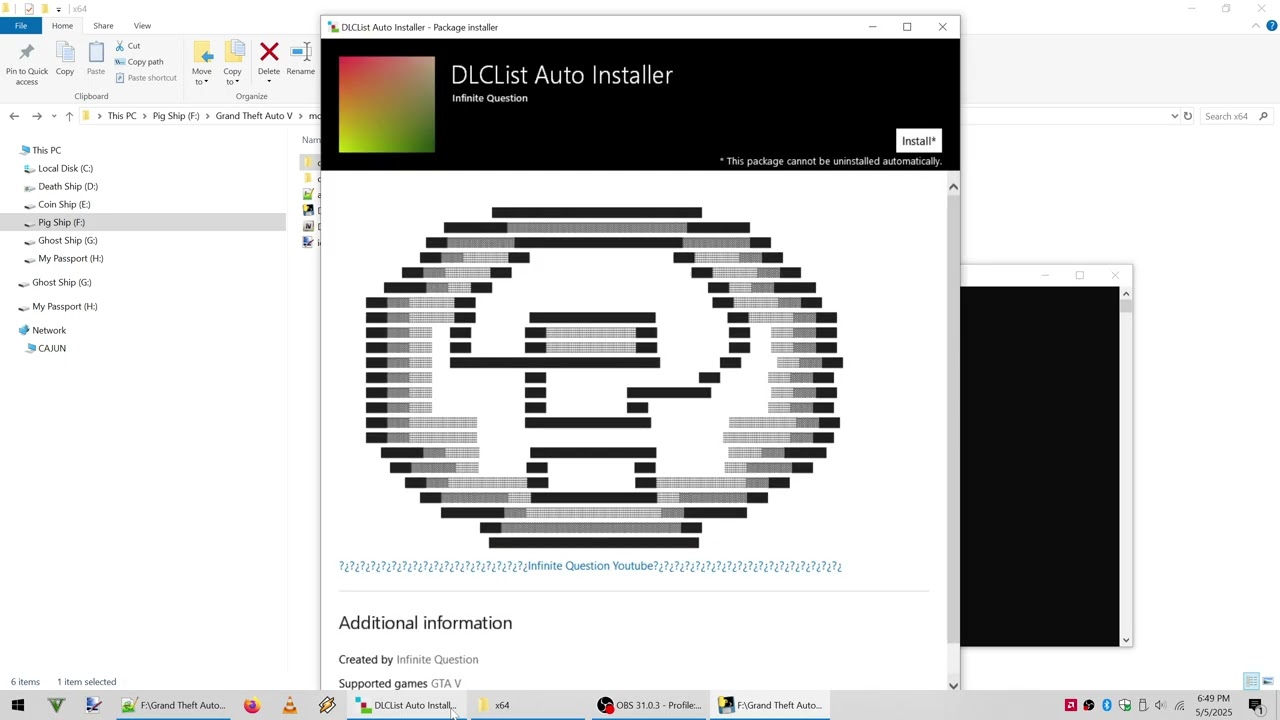1280x720 pixels.
Task: Switch to the View ribbon tab
Action: coord(142,26)
